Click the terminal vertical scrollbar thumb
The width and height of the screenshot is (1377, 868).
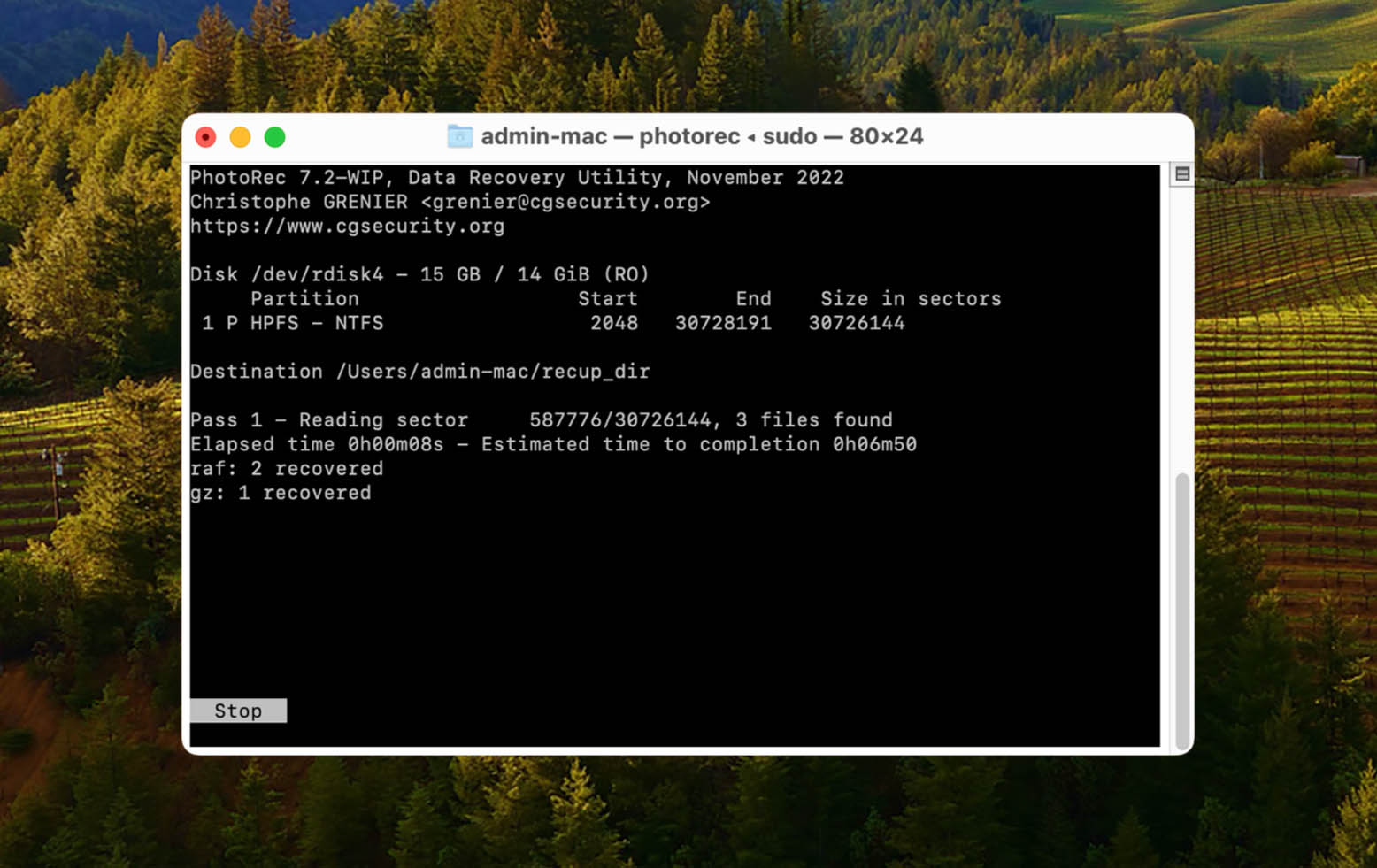coord(1181,611)
